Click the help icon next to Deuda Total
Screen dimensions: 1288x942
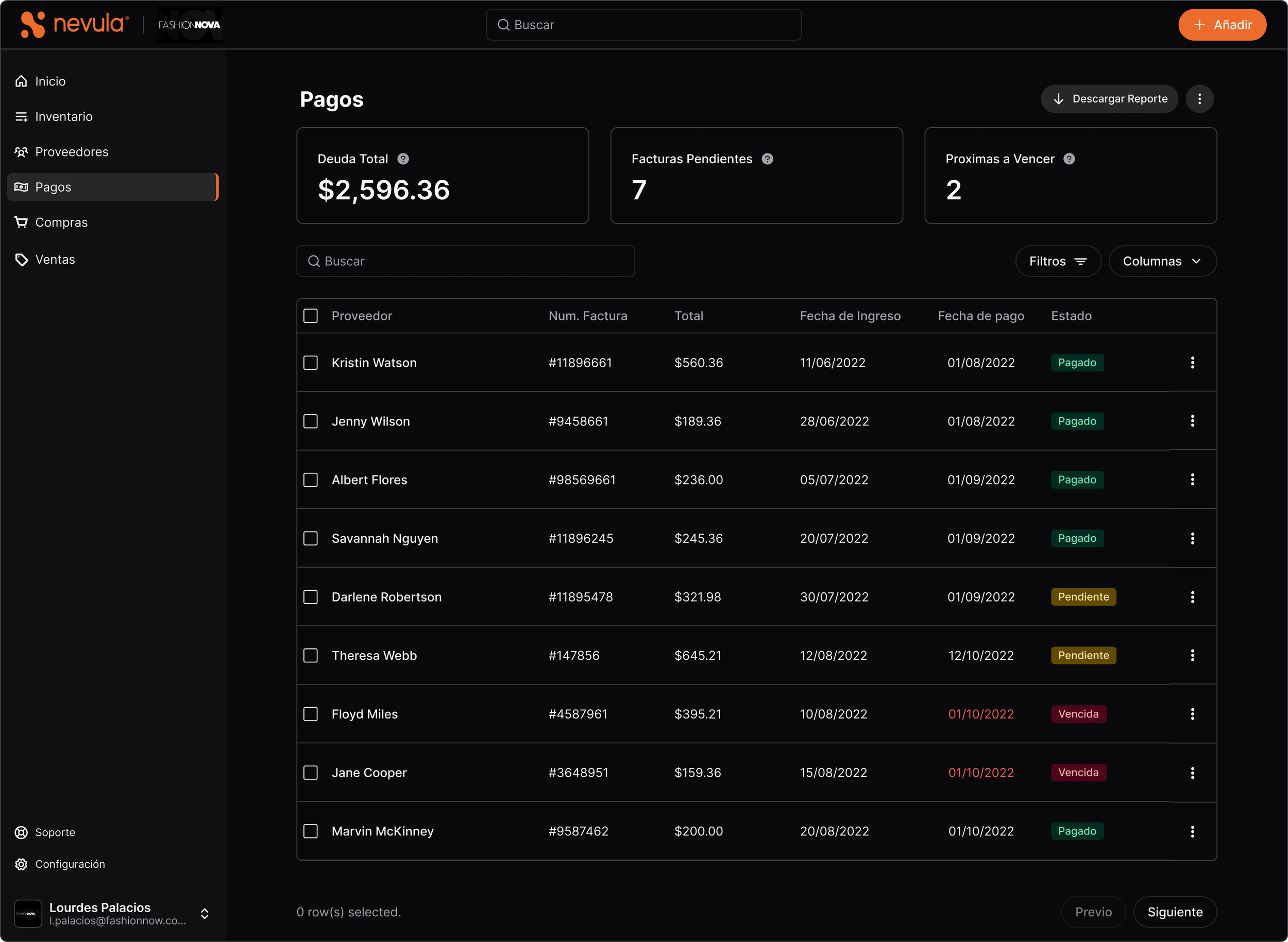pyautogui.click(x=403, y=159)
